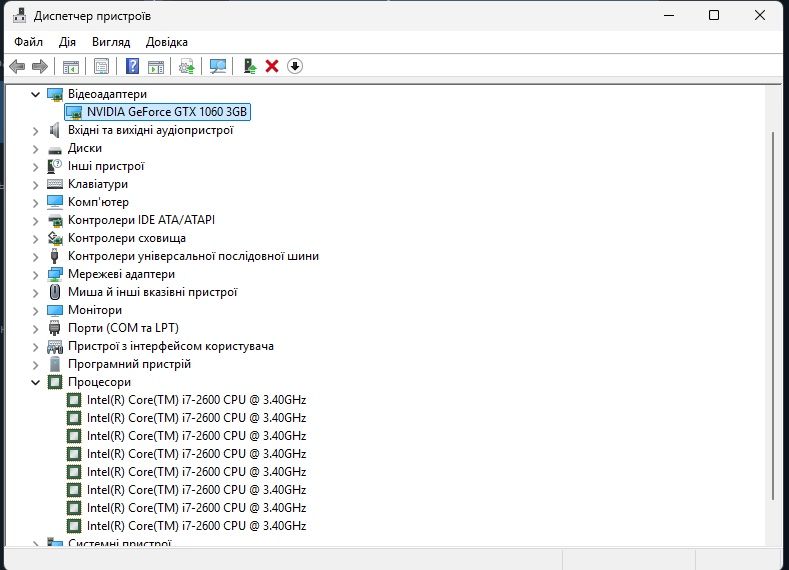
Task: Click the Клавіатури keyboard icon
Action: (55, 184)
